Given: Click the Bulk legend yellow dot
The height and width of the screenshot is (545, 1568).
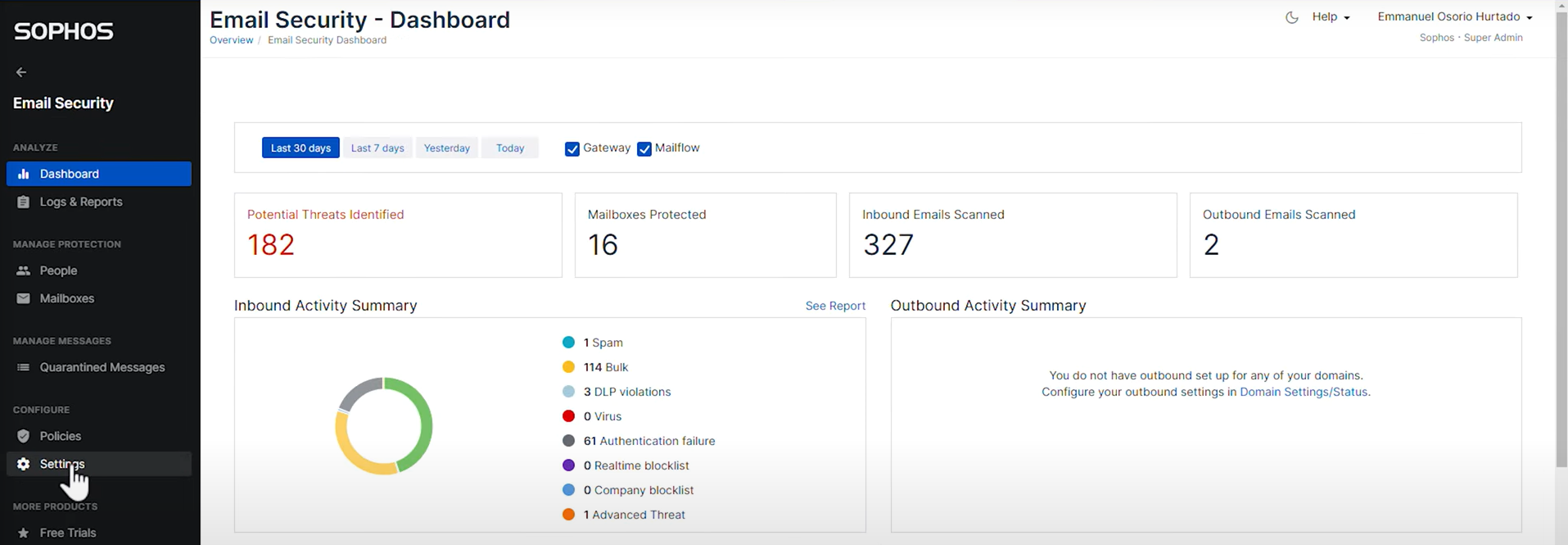Looking at the screenshot, I should 568,367.
